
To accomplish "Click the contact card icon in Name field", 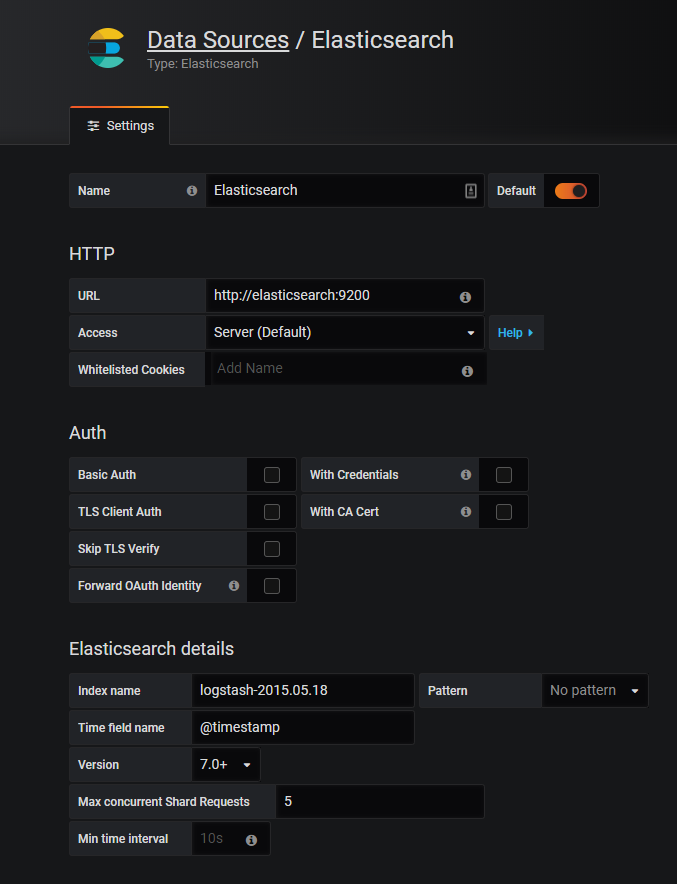I will click(471, 191).
